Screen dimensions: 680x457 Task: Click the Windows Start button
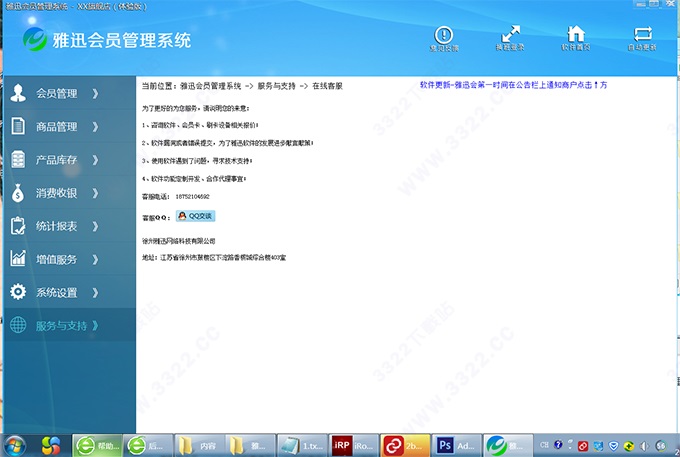tap(16, 444)
